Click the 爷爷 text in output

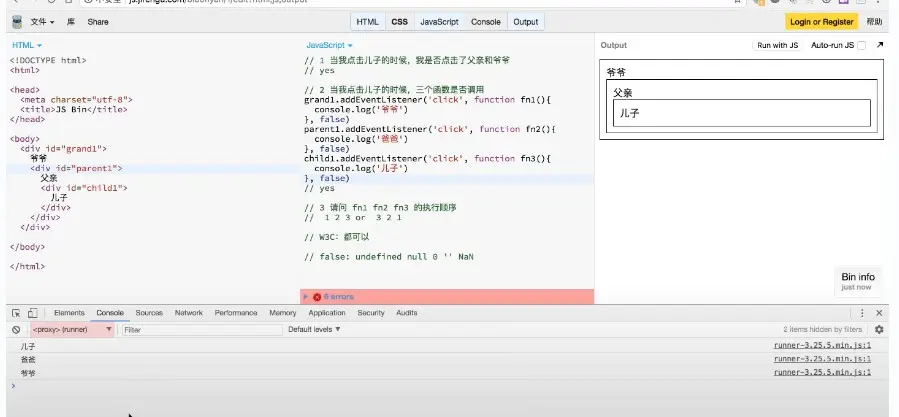click(616, 72)
